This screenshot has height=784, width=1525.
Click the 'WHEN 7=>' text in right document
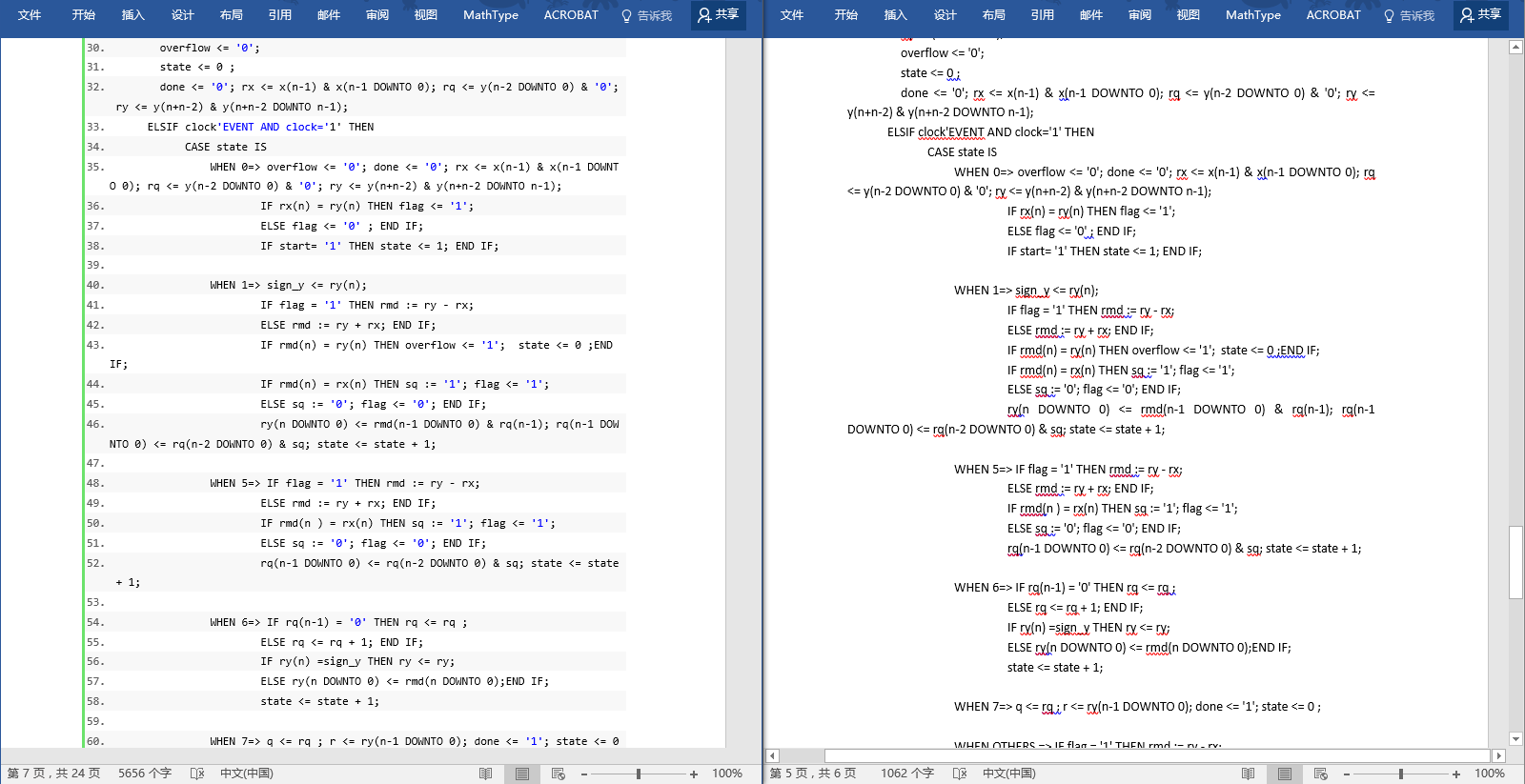[x=983, y=707]
